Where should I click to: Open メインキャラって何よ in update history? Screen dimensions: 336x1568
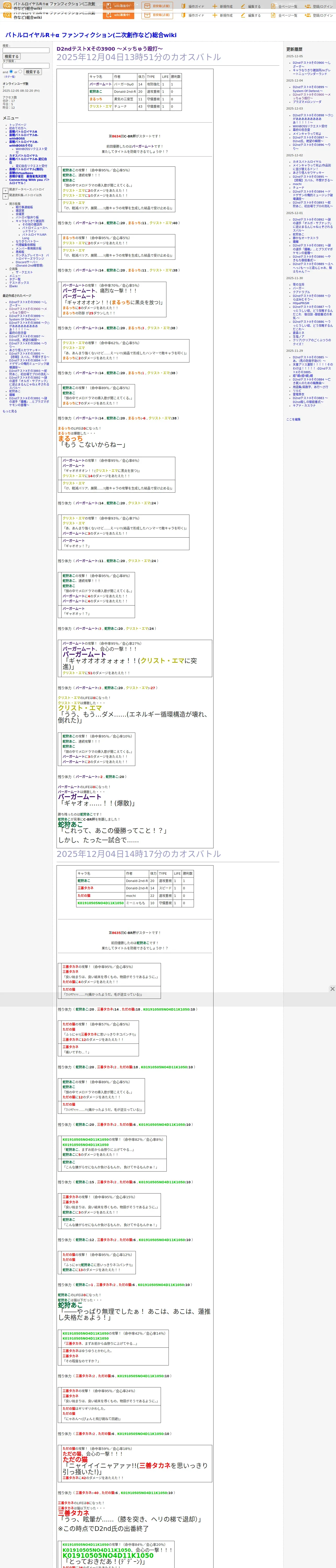(307, 134)
